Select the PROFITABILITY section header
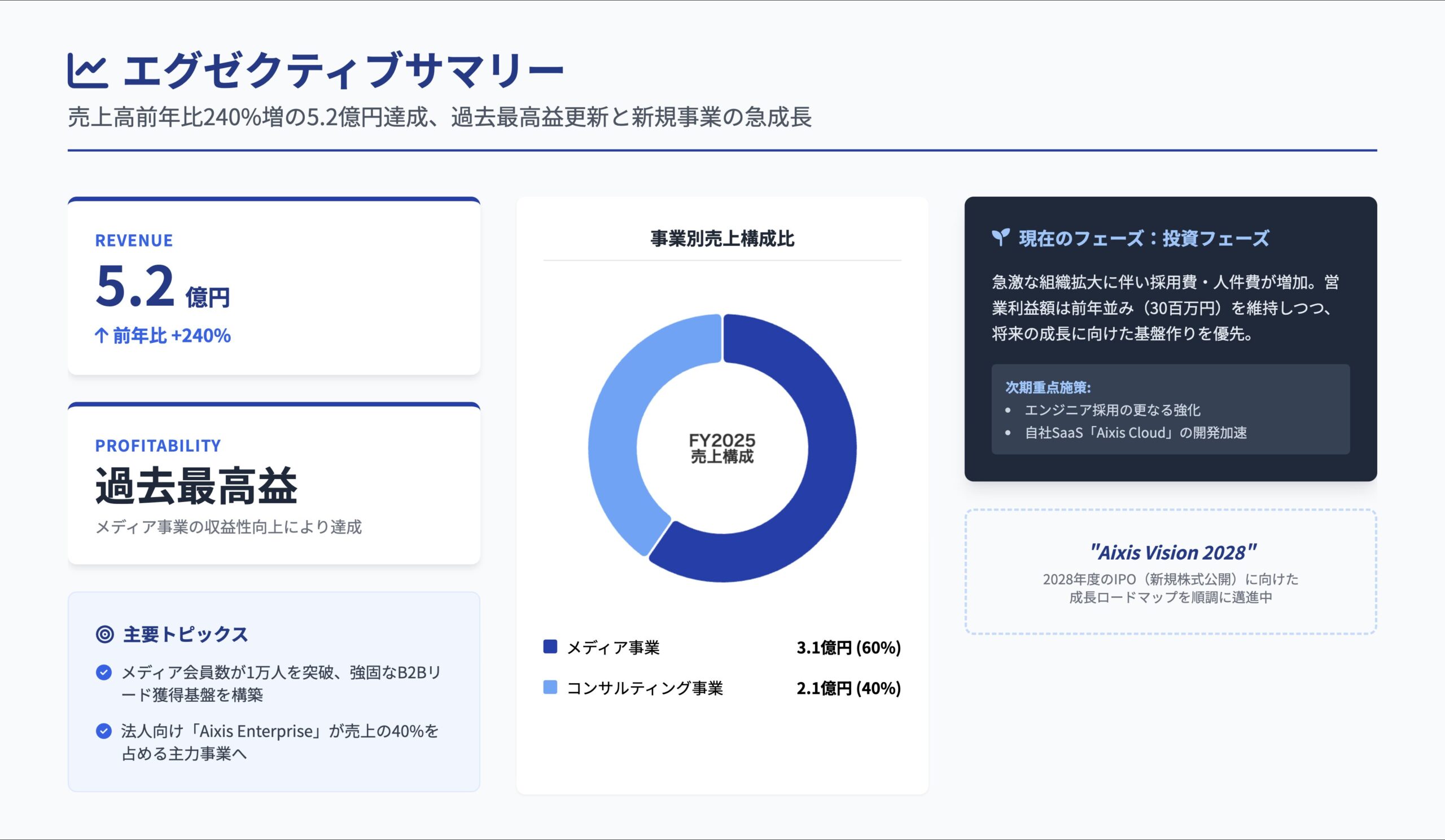The height and width of the screenshot is (840, 1445). [x=158, y=445]
